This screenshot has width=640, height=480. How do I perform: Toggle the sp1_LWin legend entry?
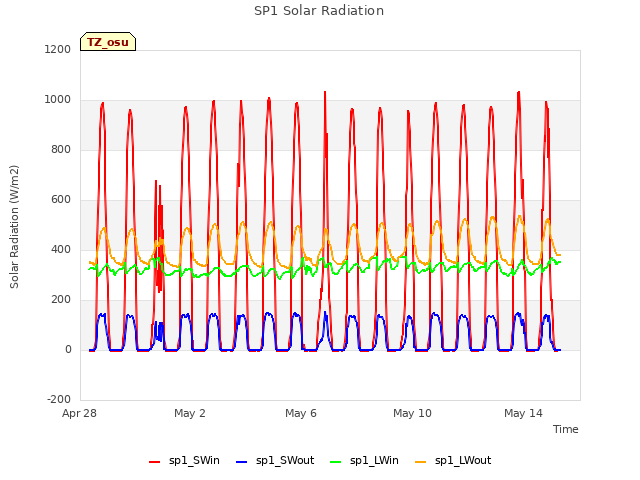coord(364,461)
